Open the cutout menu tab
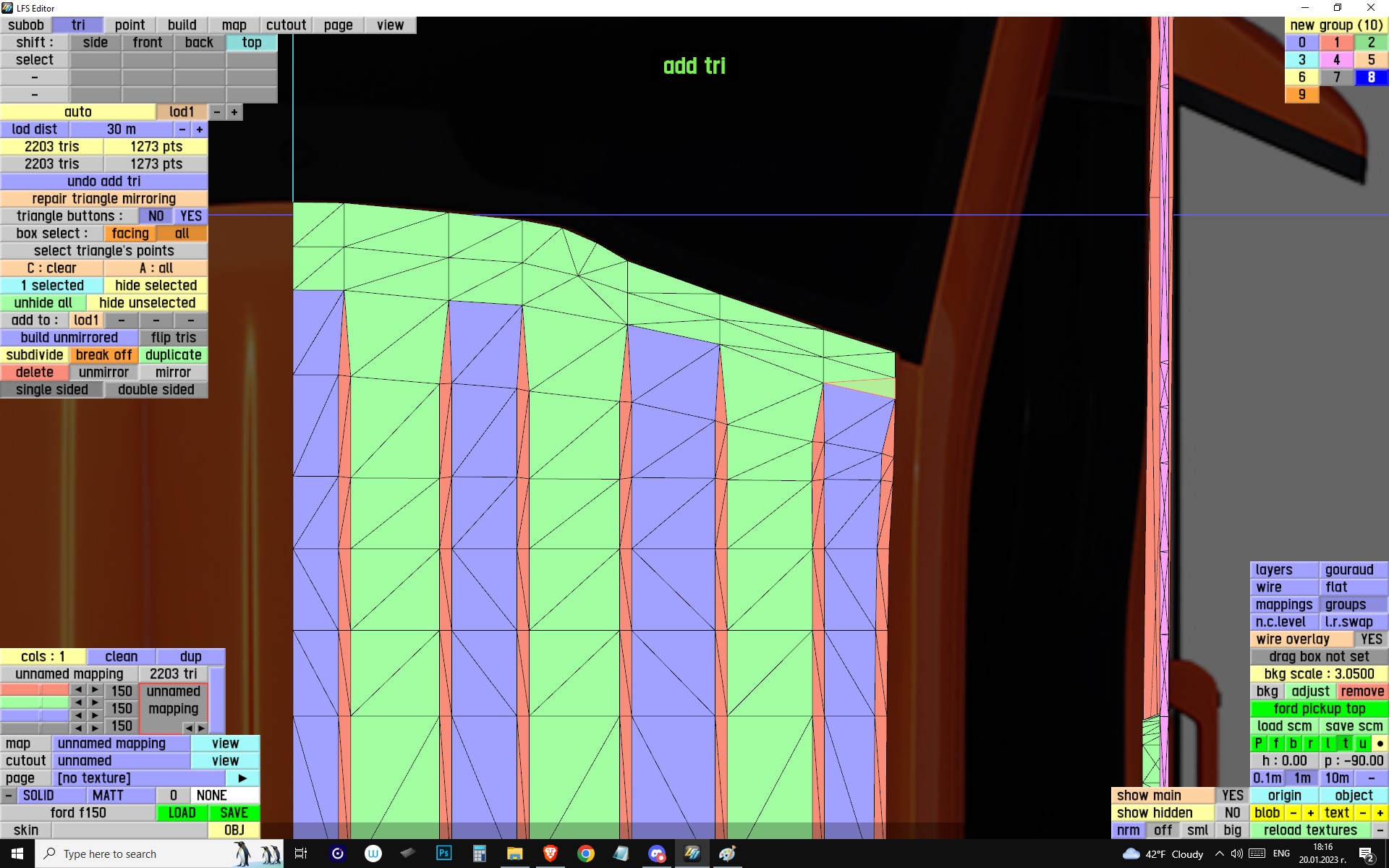 pyautogui.click(x=286, y=25)
